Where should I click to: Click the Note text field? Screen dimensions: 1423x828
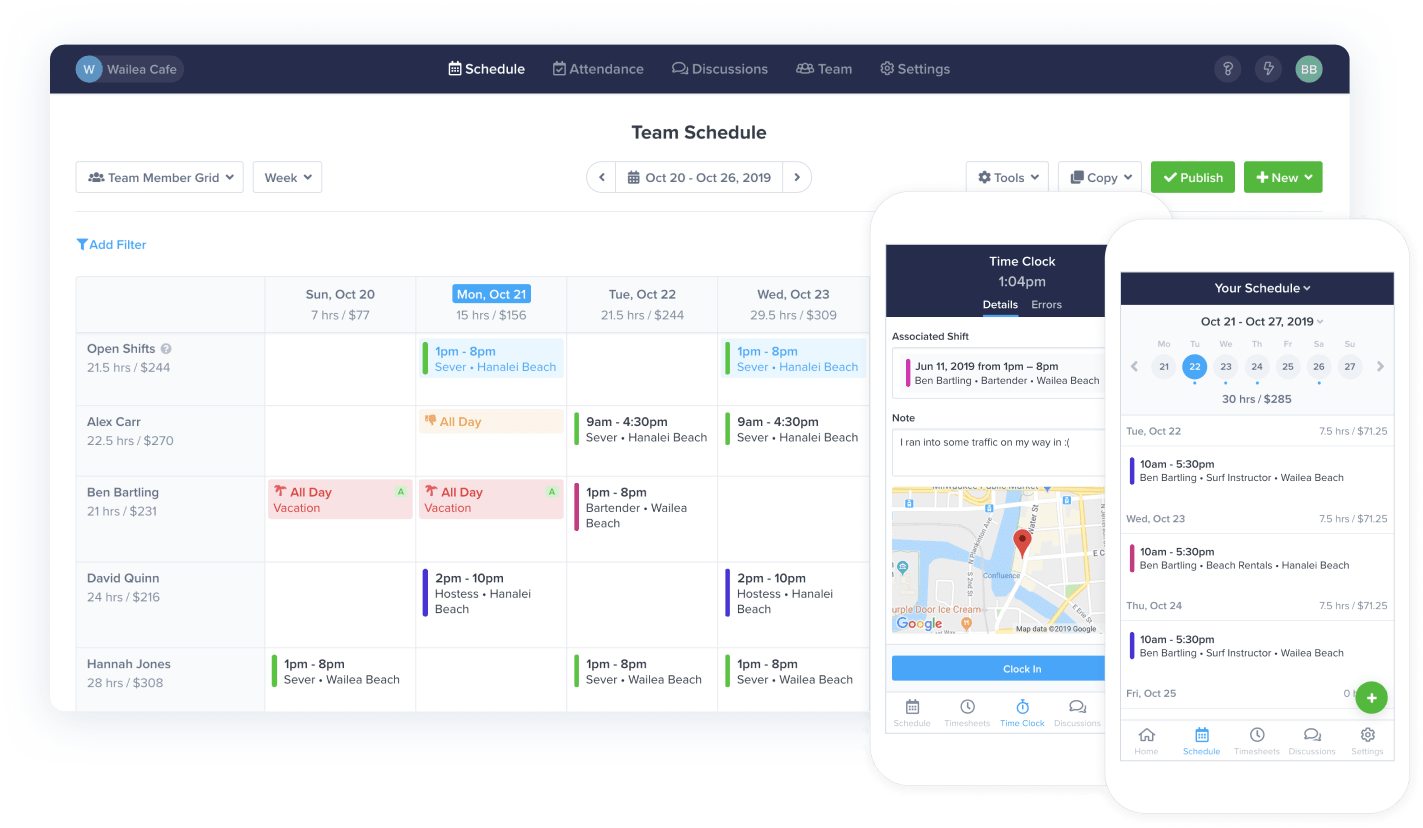tap(998, 452)
